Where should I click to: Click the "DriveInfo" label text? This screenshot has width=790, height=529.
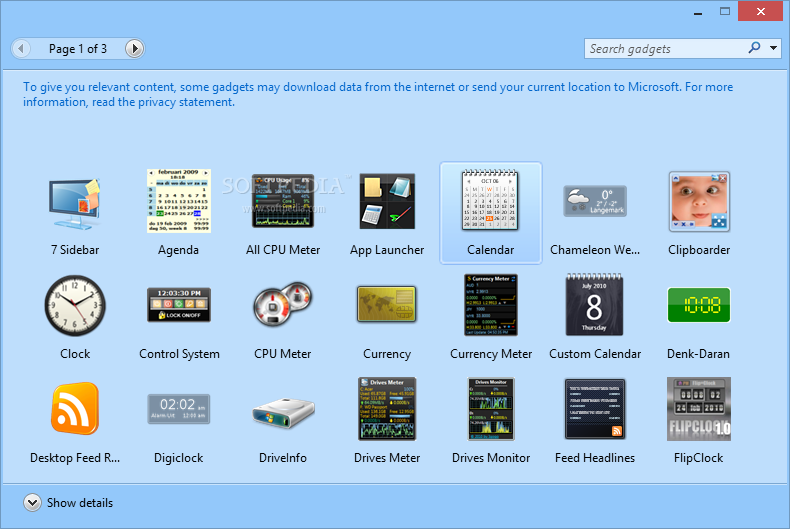coord(283,457)
